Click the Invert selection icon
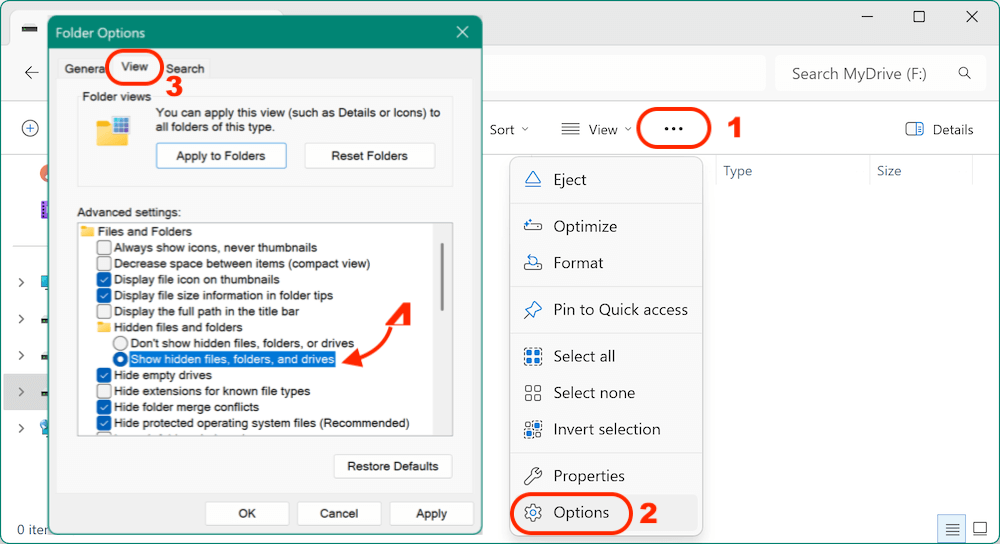This screenshot has width=1000, height=544. 533,429
